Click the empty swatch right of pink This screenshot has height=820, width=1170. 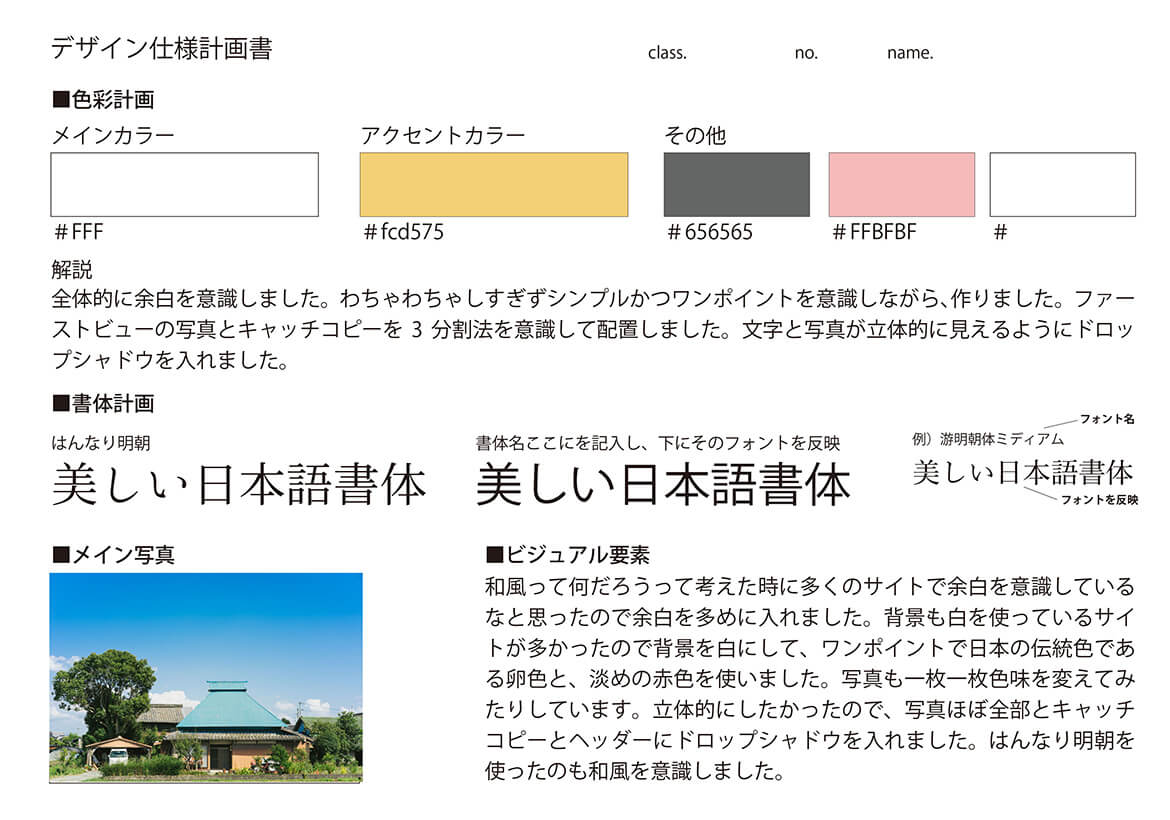(1062, 185)
